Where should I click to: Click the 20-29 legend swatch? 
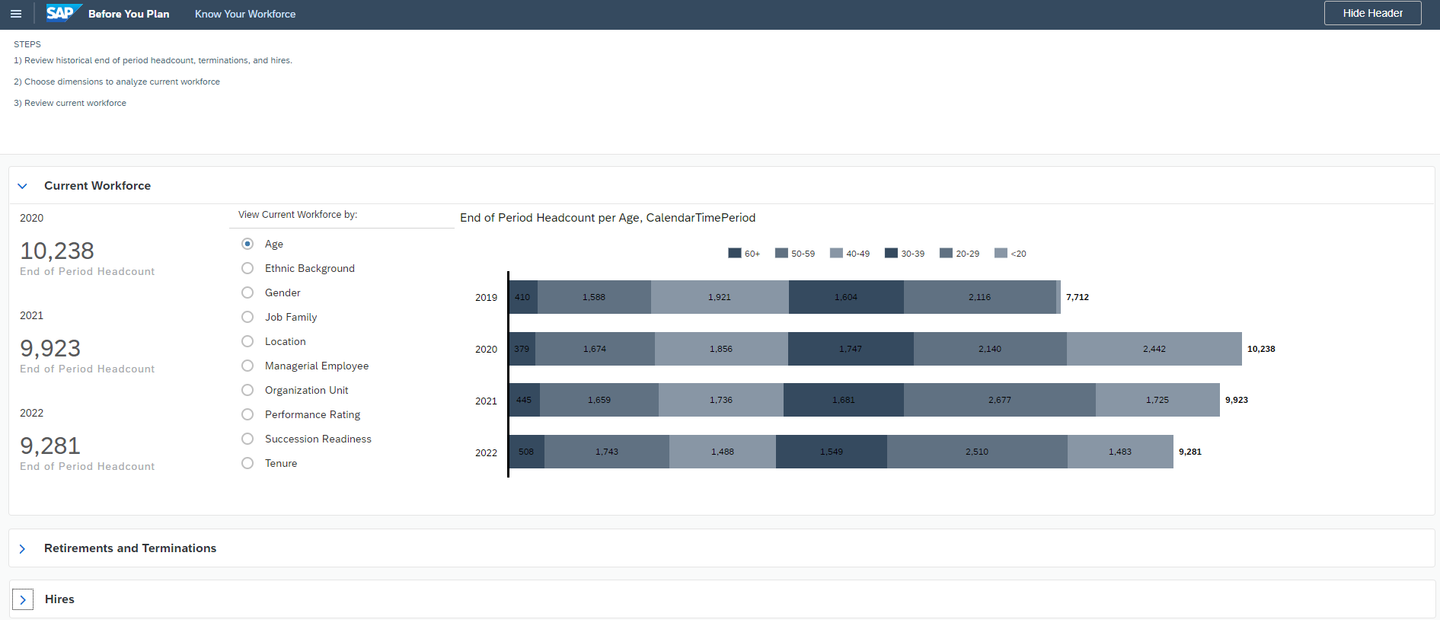point(946,254)
